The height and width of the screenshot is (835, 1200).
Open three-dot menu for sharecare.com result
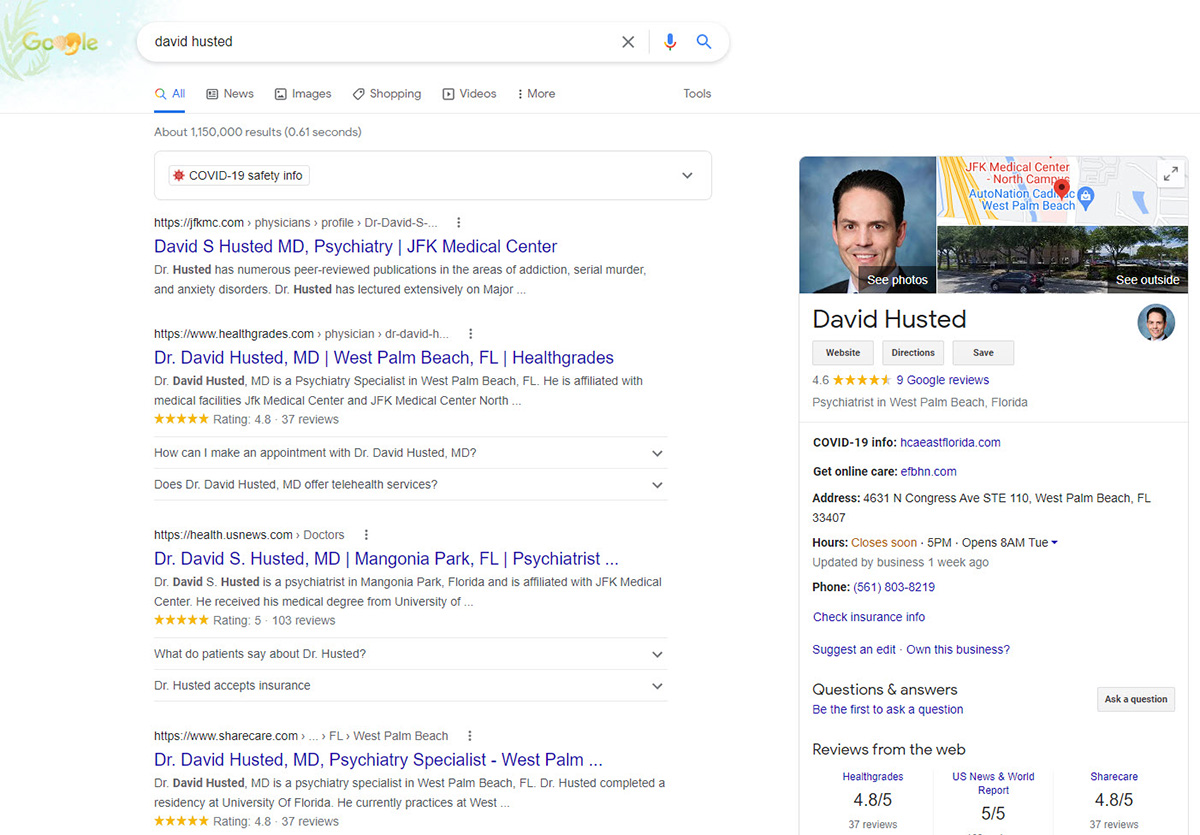pos(470,736)
